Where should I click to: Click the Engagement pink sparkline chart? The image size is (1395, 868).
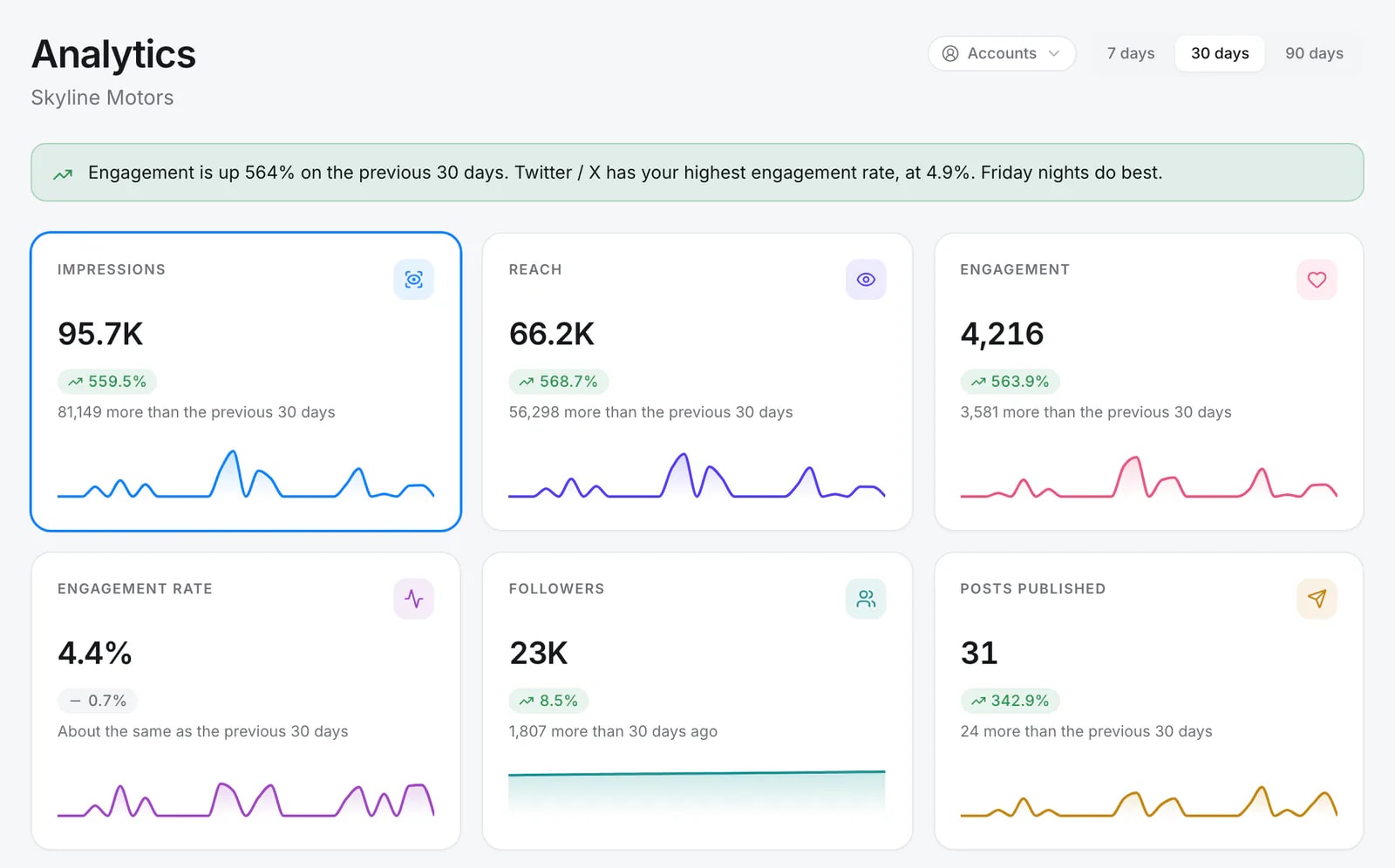[x=1148, y=477]
